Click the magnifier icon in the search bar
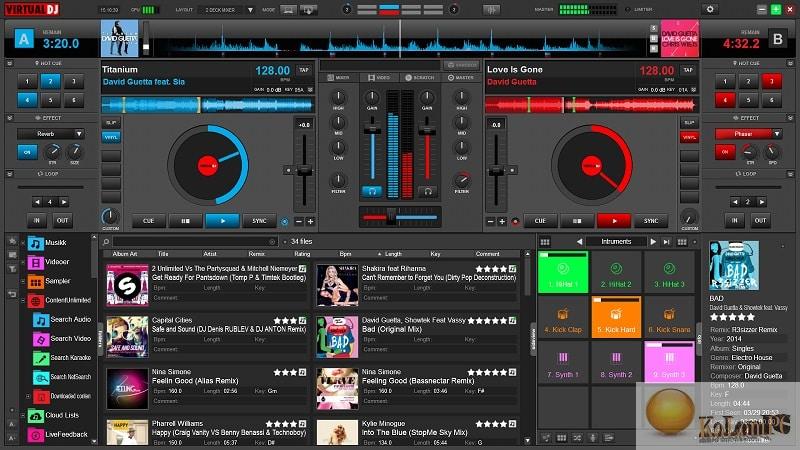 pos(106,242)
